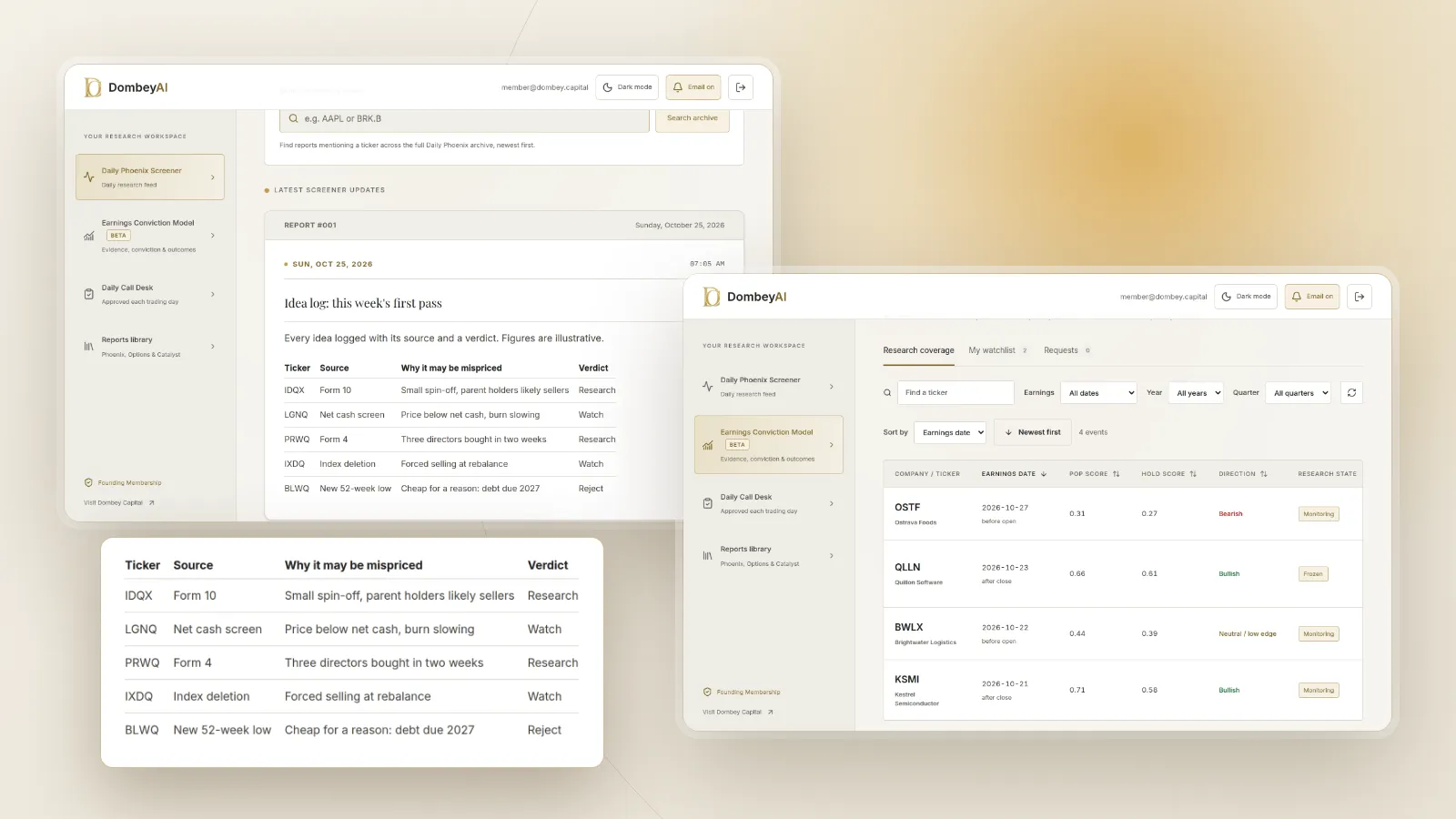The image size is (1456, 819).
Task: Switch to the Requests tab
Action: pyautogui.click(x=1067, y=350)
